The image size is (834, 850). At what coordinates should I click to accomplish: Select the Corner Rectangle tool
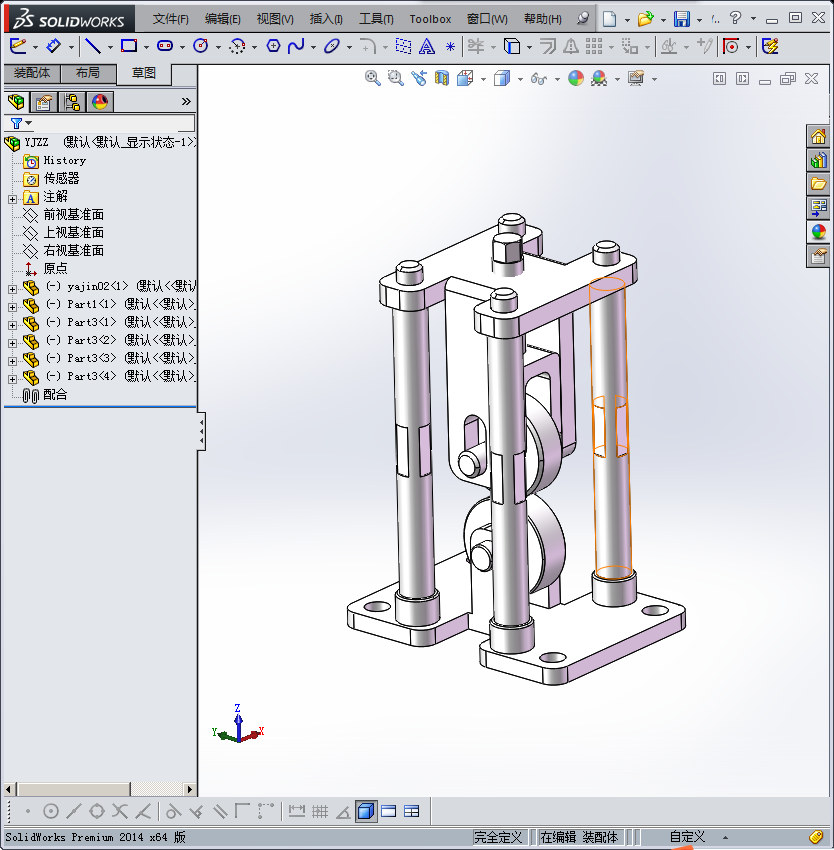[x=129, y=47]
